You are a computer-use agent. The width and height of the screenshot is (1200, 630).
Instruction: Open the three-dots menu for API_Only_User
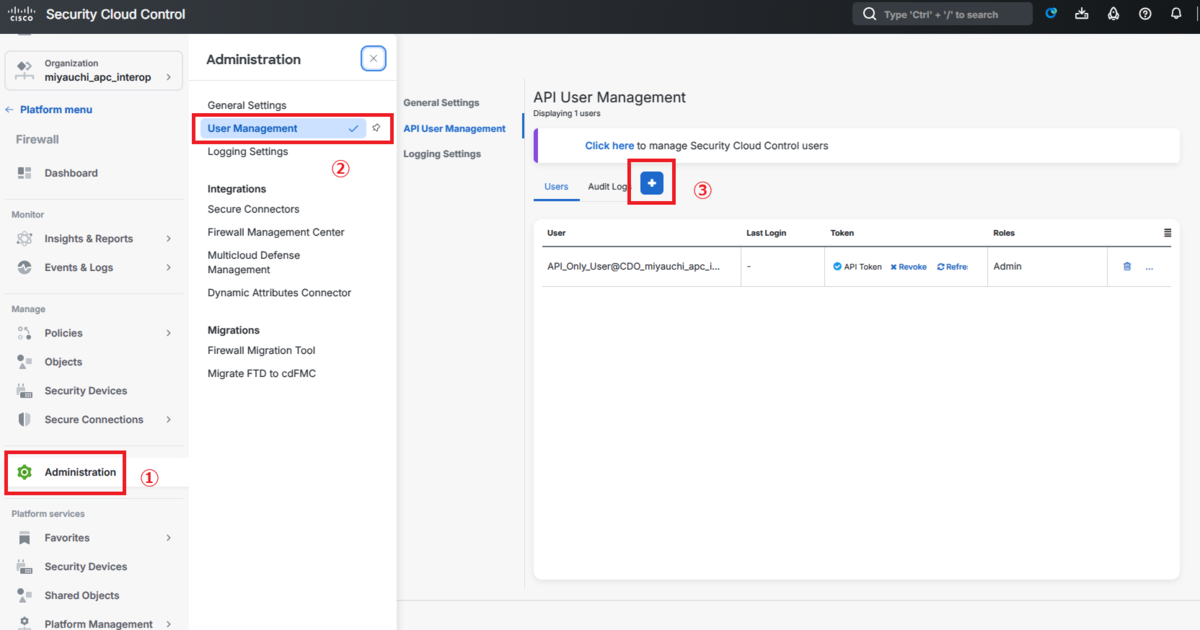tap(1149, 268)
